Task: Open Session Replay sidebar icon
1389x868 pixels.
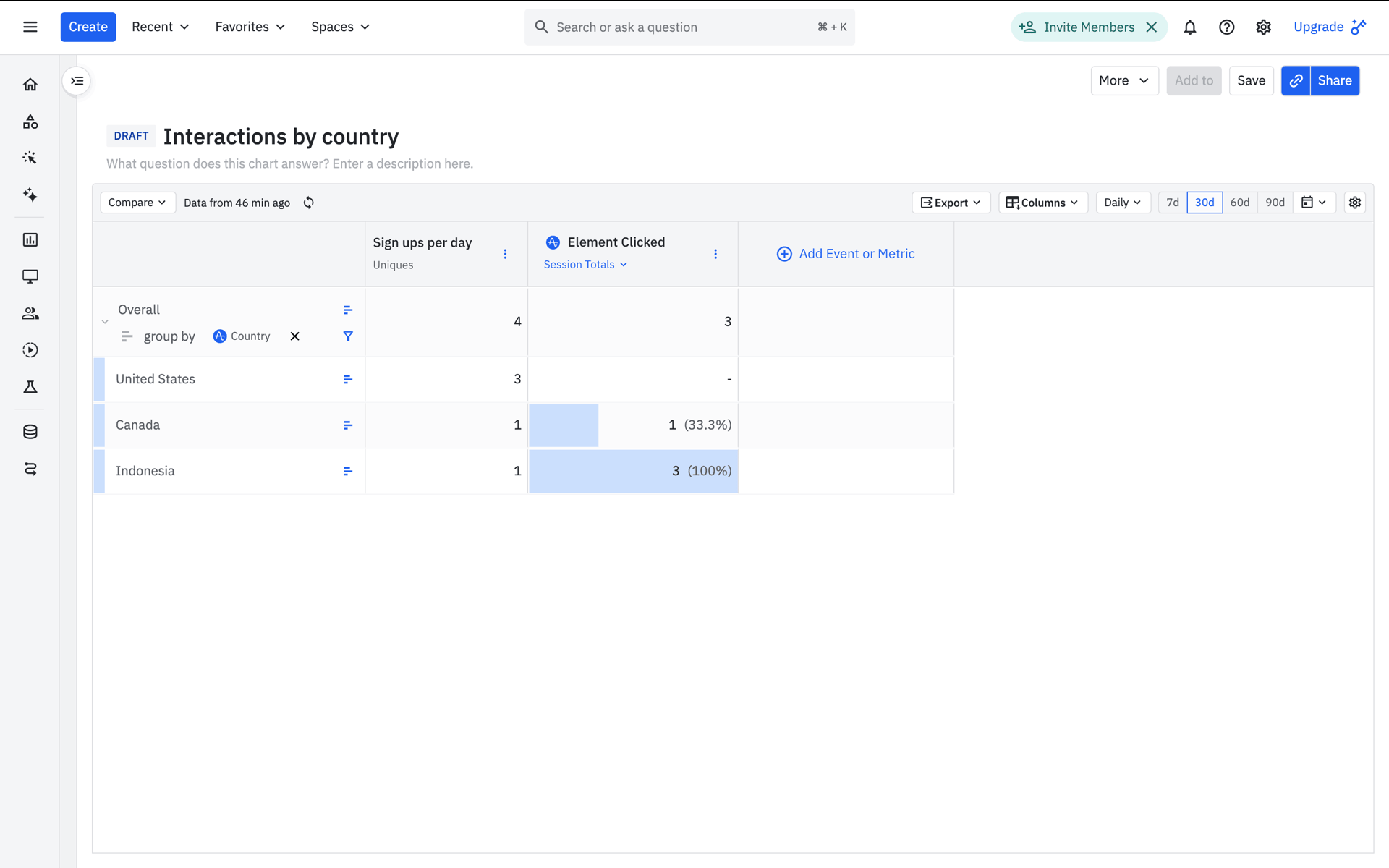Action: click(x=30, y=350)
